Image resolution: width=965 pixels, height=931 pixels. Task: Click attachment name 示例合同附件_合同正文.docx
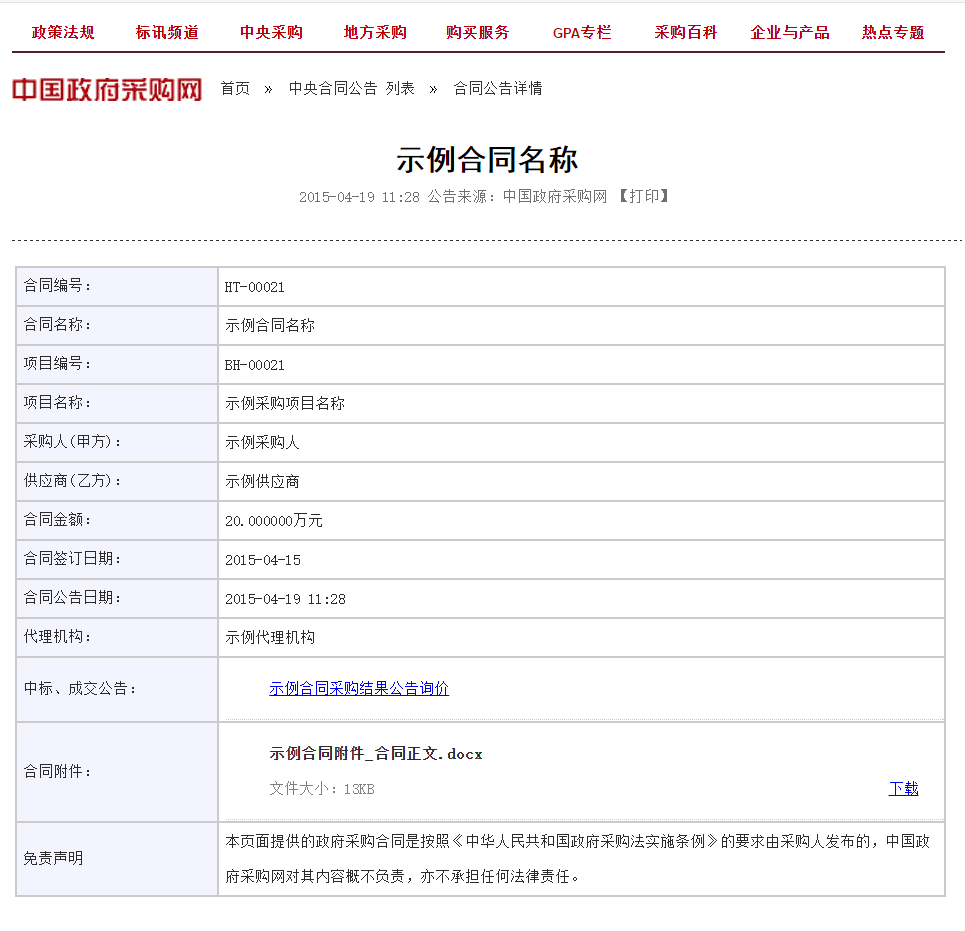click(375, 753)
